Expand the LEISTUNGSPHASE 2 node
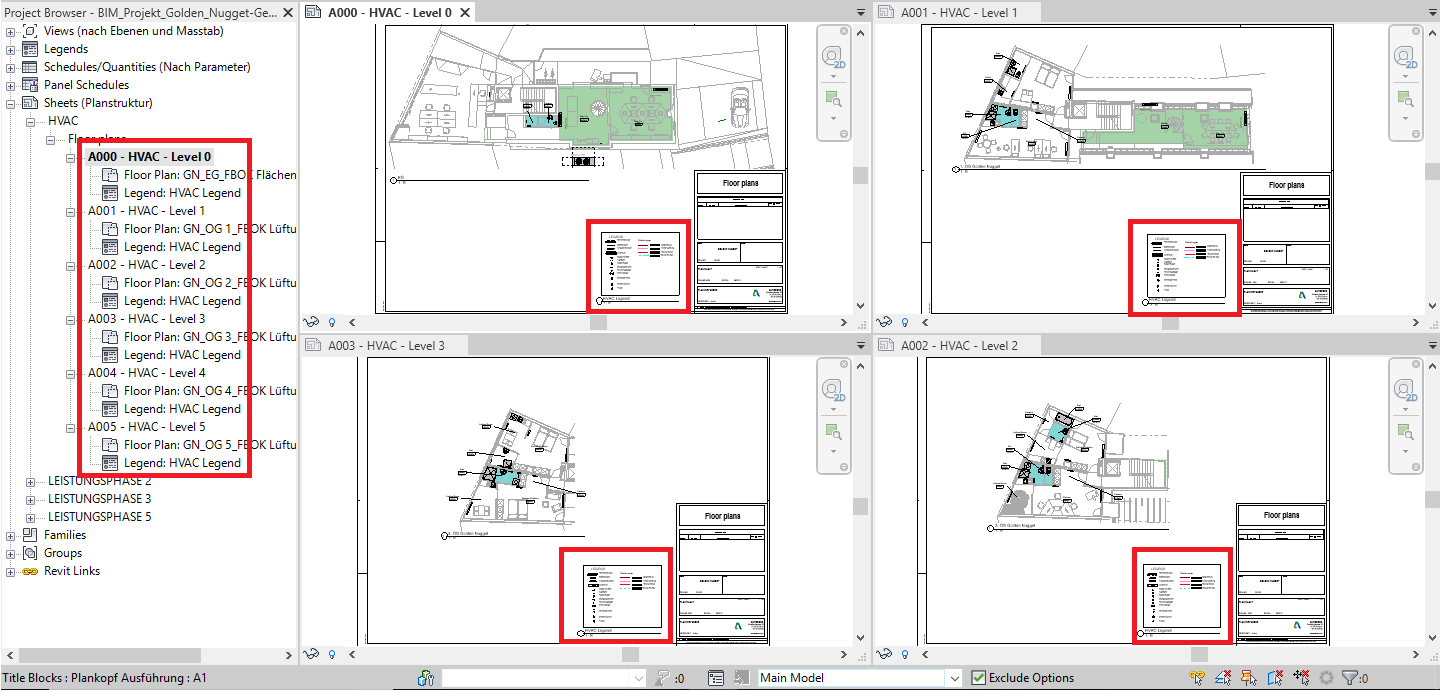Viewport: 1440px width, 690px height. (x=30, y=481)
